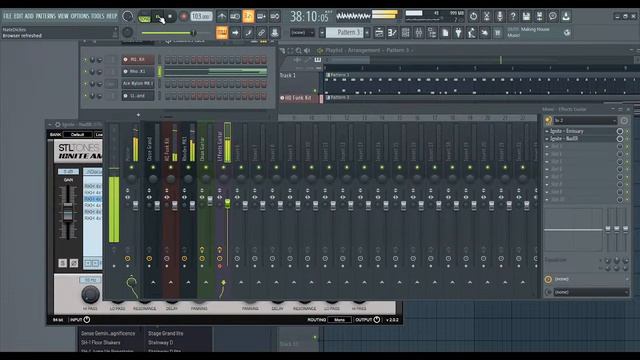Open the browser view icon
Screen dimensions: 640x360
[432, 33]
